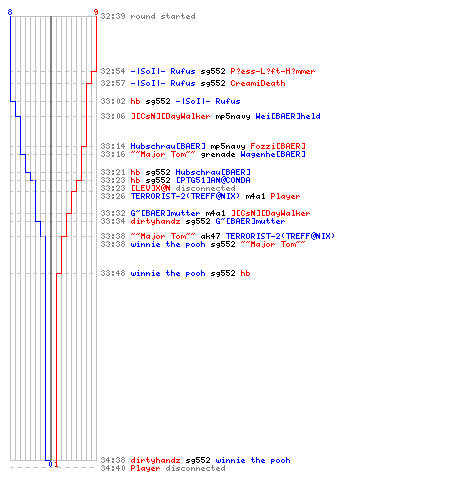Image resolution: width=450 pixels, height=500 pixels.
Task: Click the 'Player disconnected' entry at 34:40
Action: pyautogui.click(x=178, y=468)
